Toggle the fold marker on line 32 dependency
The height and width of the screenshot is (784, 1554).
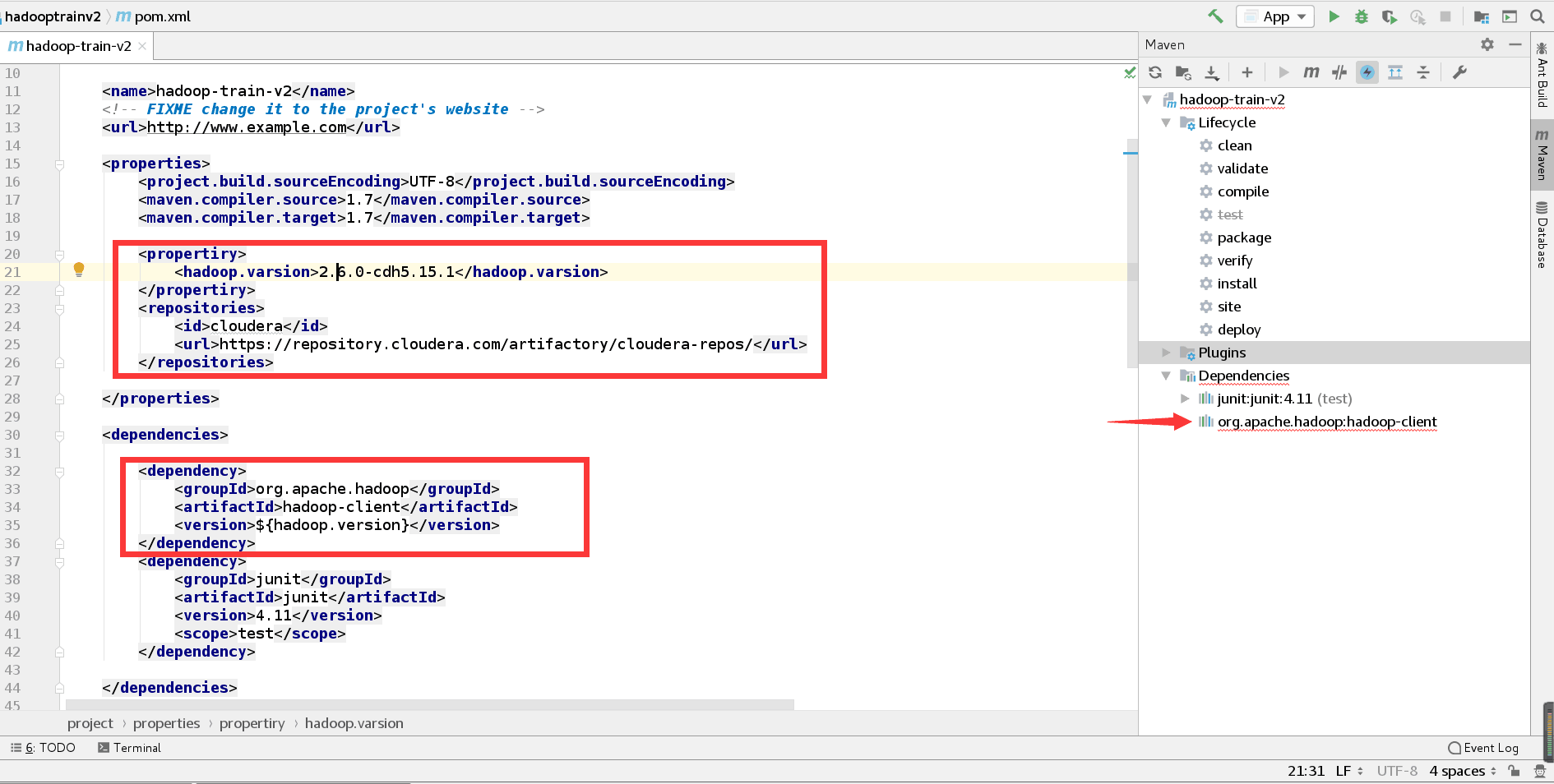[x=60, y=472]
